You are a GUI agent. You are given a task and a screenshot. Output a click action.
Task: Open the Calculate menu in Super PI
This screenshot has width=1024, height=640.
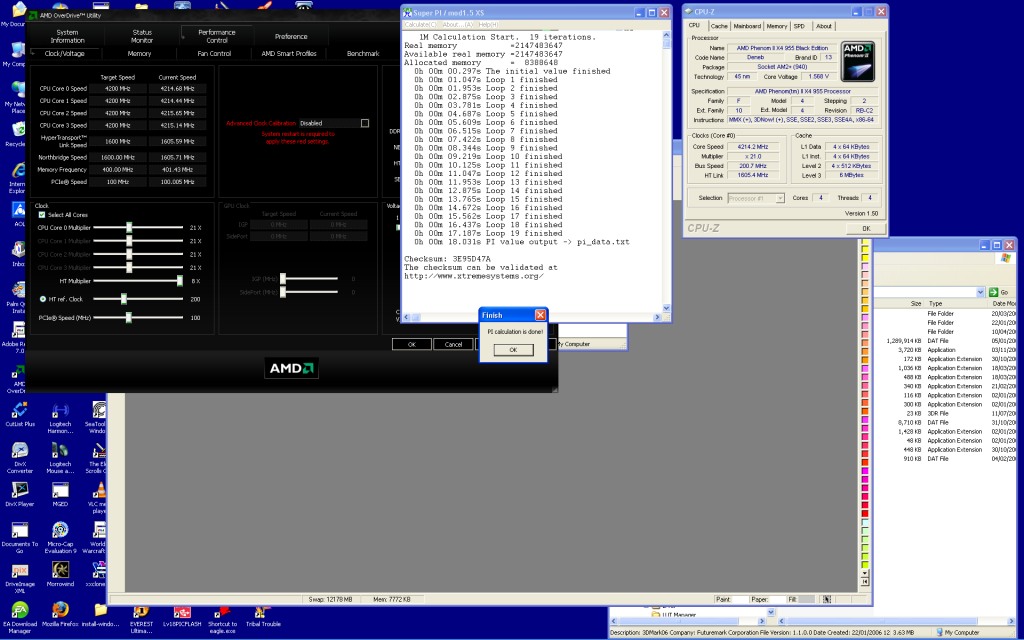(x=420, y=24)
